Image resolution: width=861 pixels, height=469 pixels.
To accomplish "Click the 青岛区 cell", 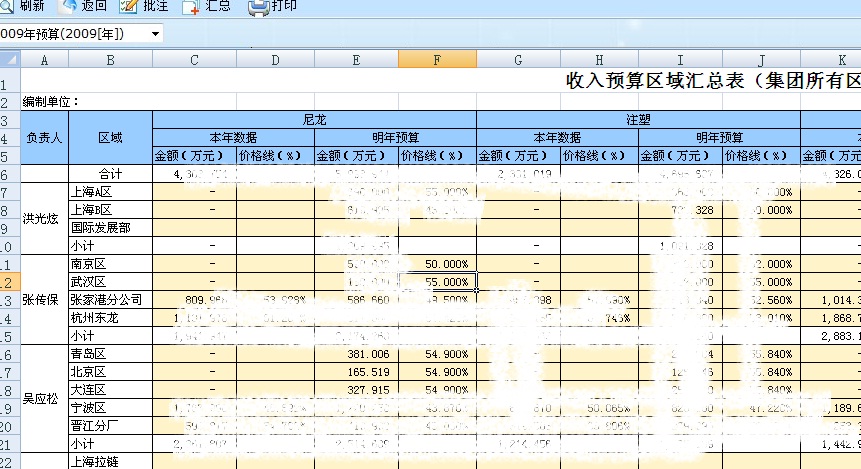I will (110, 354).
